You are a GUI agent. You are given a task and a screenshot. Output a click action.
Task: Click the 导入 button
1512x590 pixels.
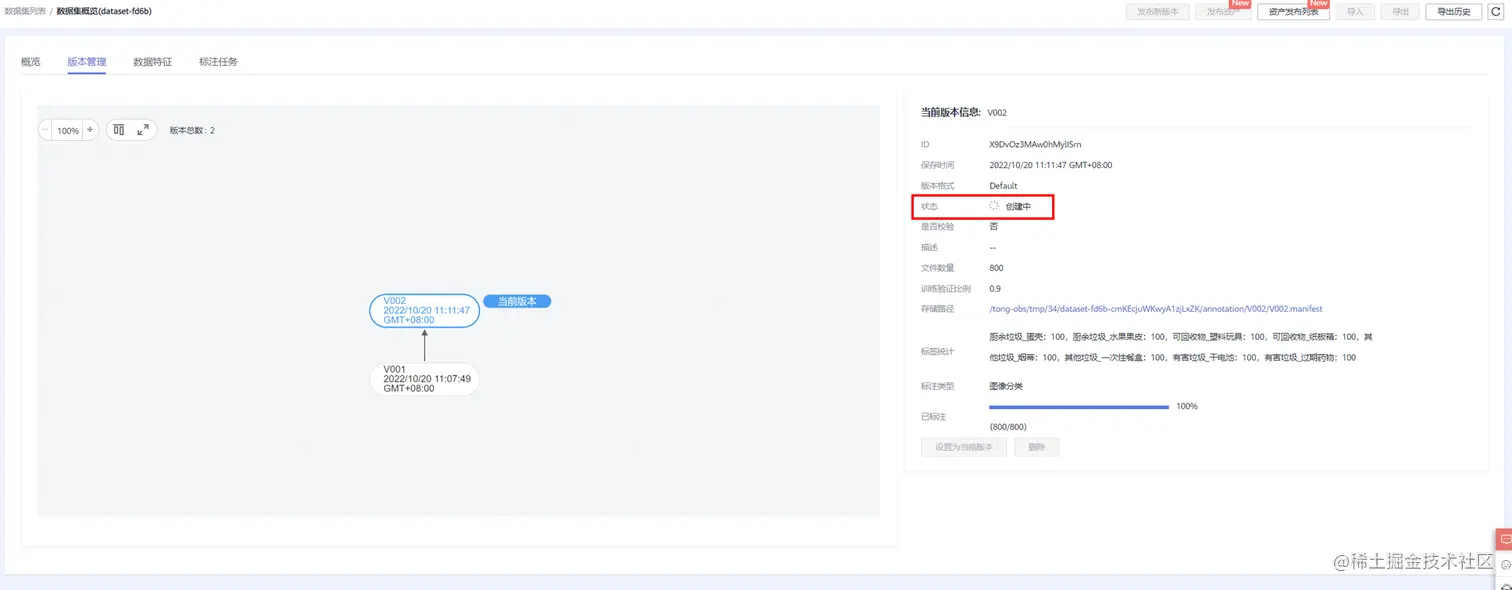1355,12
